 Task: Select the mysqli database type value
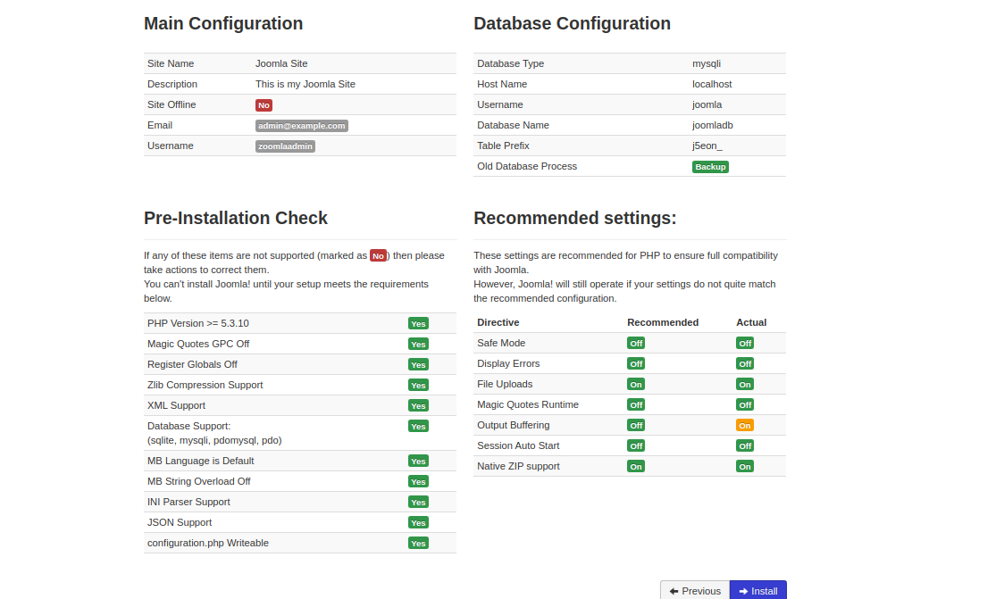pyautogui.click(x=706, y=63)
